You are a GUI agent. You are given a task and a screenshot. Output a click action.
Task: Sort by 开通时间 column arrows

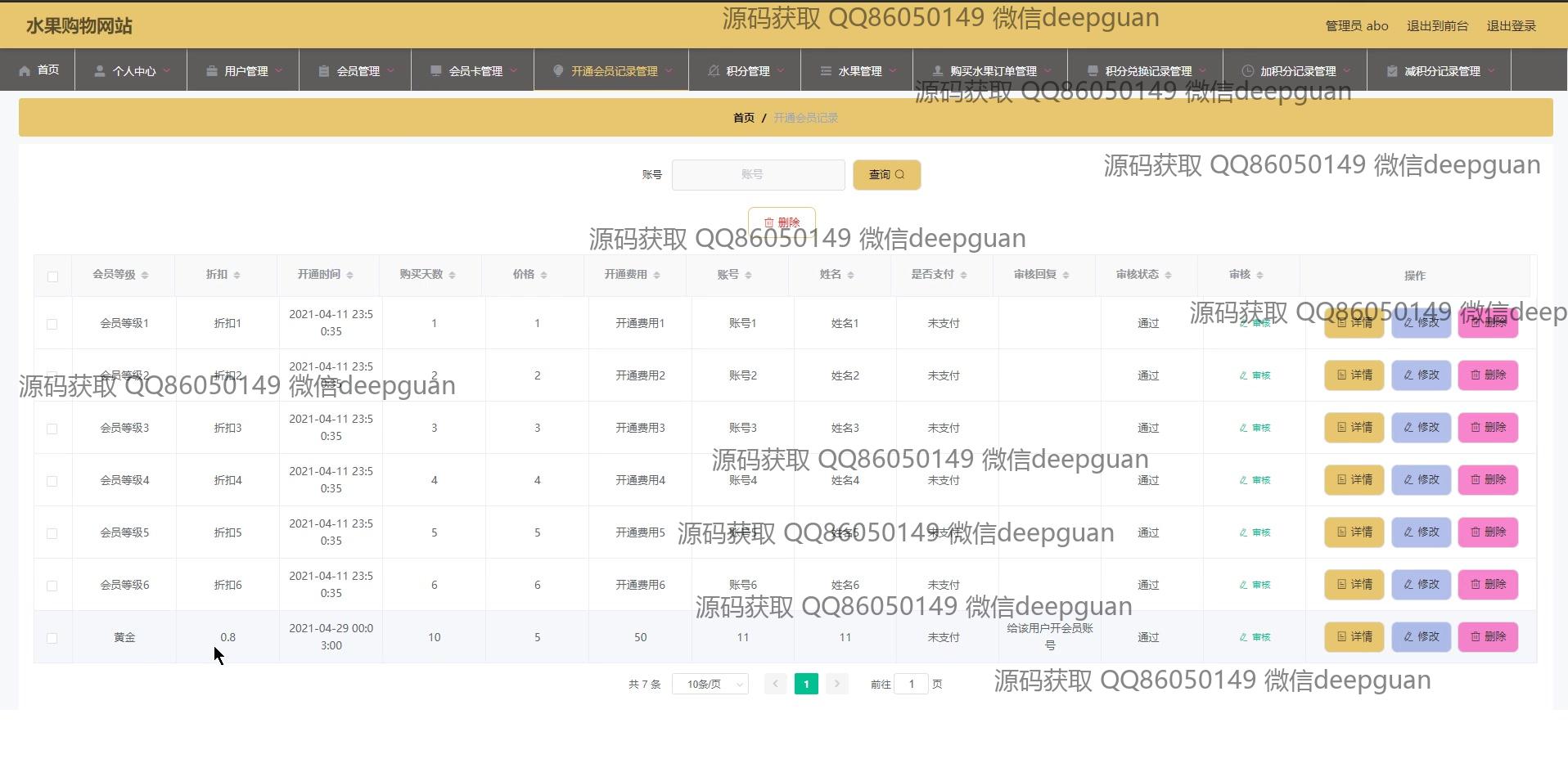click(349, 275)
